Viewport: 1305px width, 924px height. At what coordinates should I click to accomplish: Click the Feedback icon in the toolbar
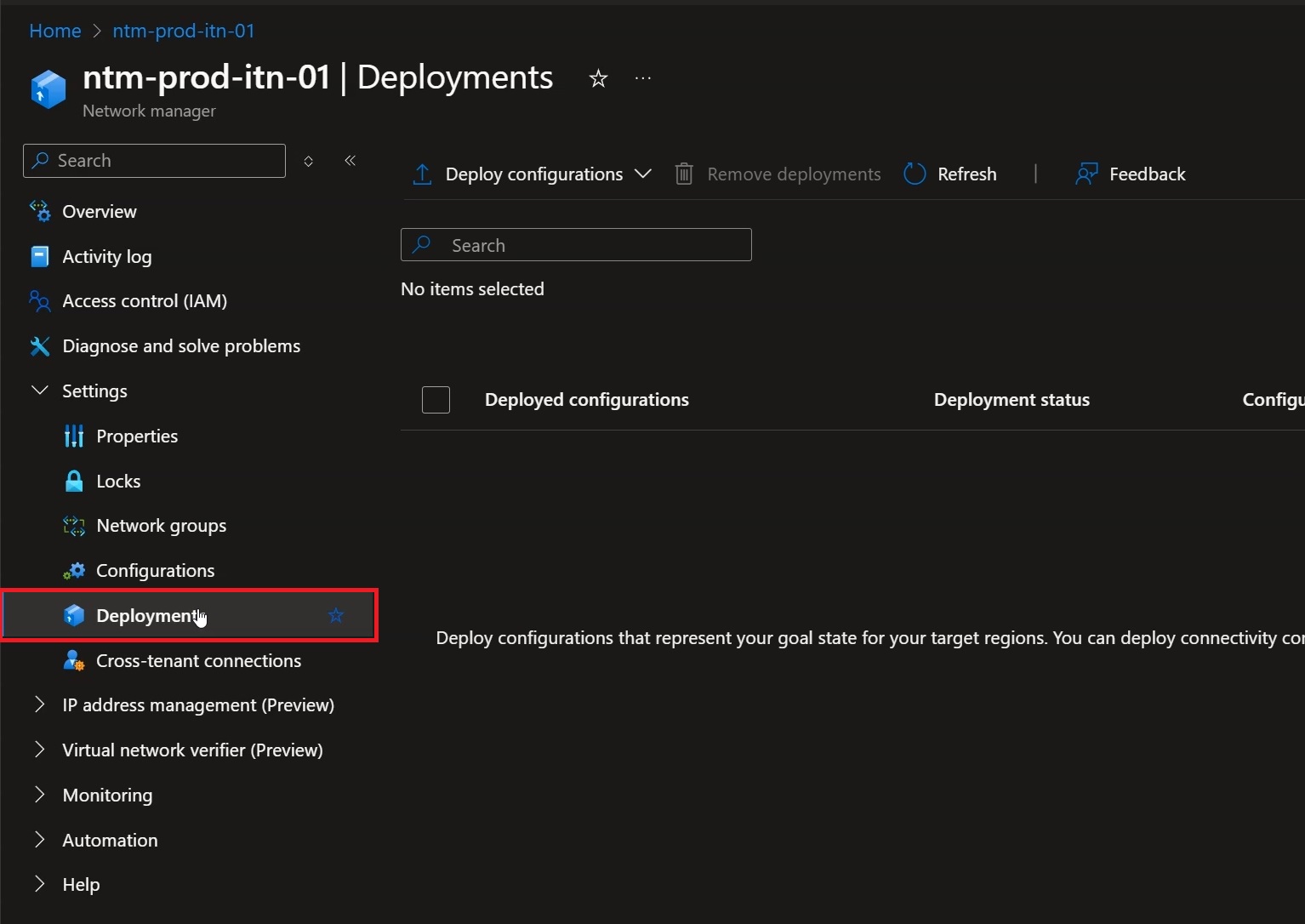(x=1086, y=174)
